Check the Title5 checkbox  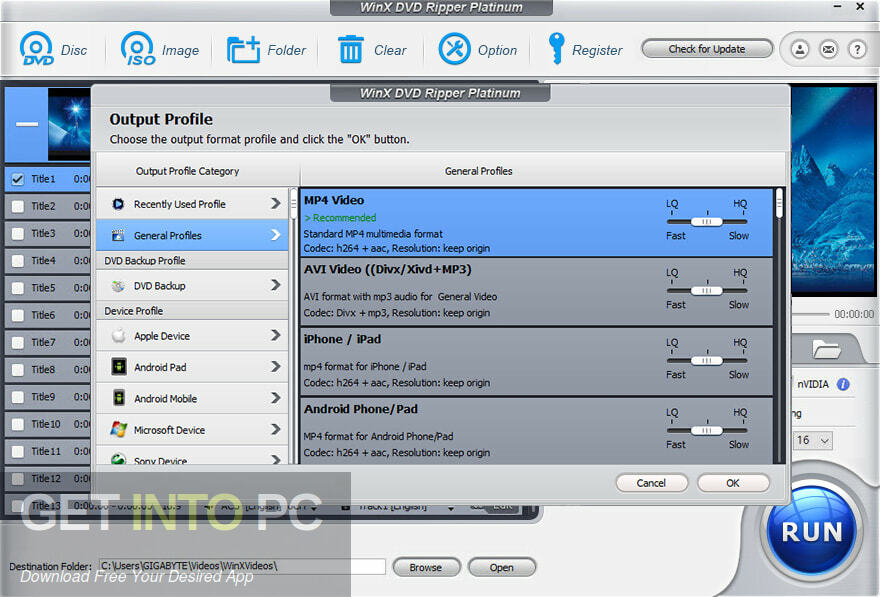coord(17,288)
